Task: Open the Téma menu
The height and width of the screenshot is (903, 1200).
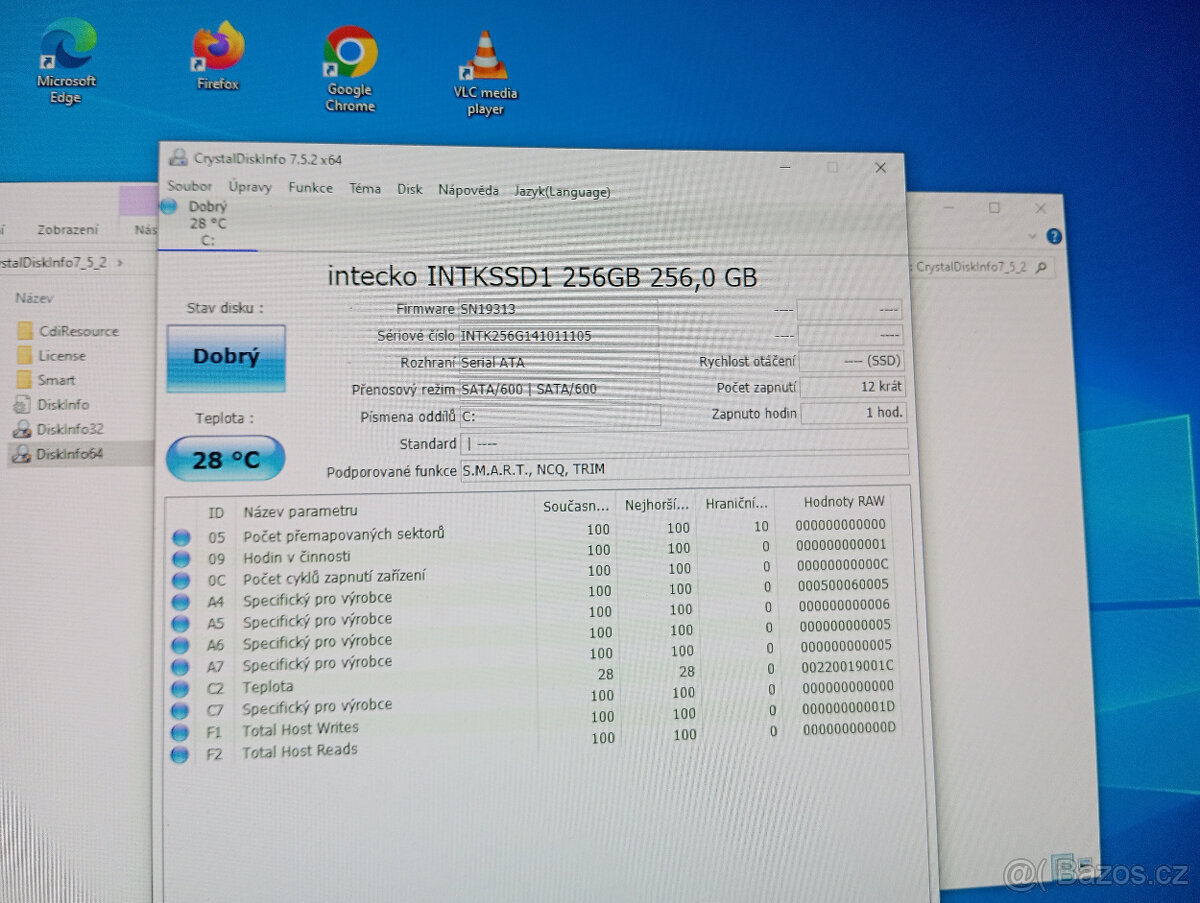Action: click(x=365, y=188)
